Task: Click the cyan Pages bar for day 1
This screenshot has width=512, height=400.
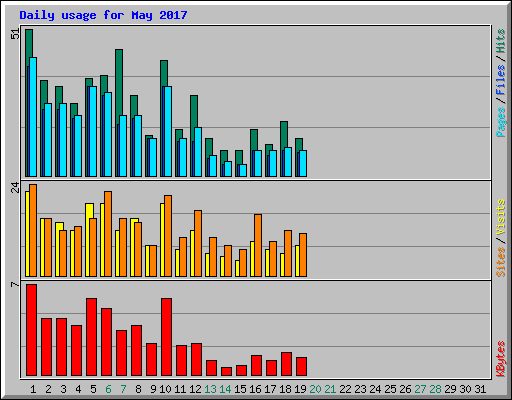Action: point(33,117)
